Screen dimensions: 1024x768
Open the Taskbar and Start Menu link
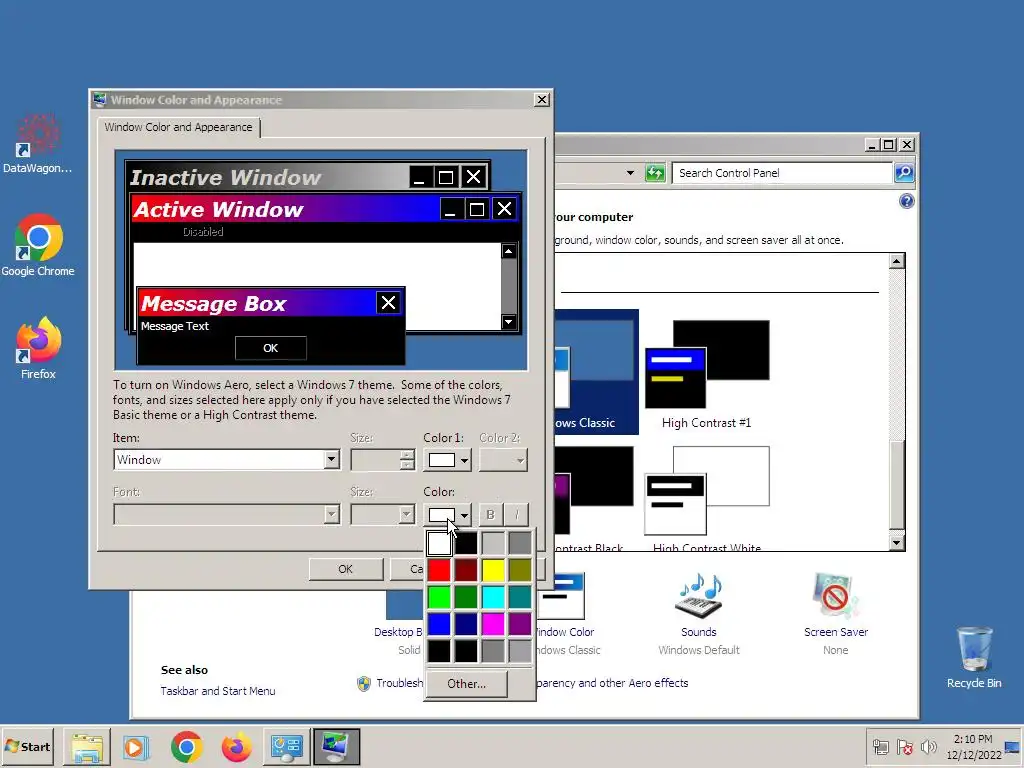[217, 691]
